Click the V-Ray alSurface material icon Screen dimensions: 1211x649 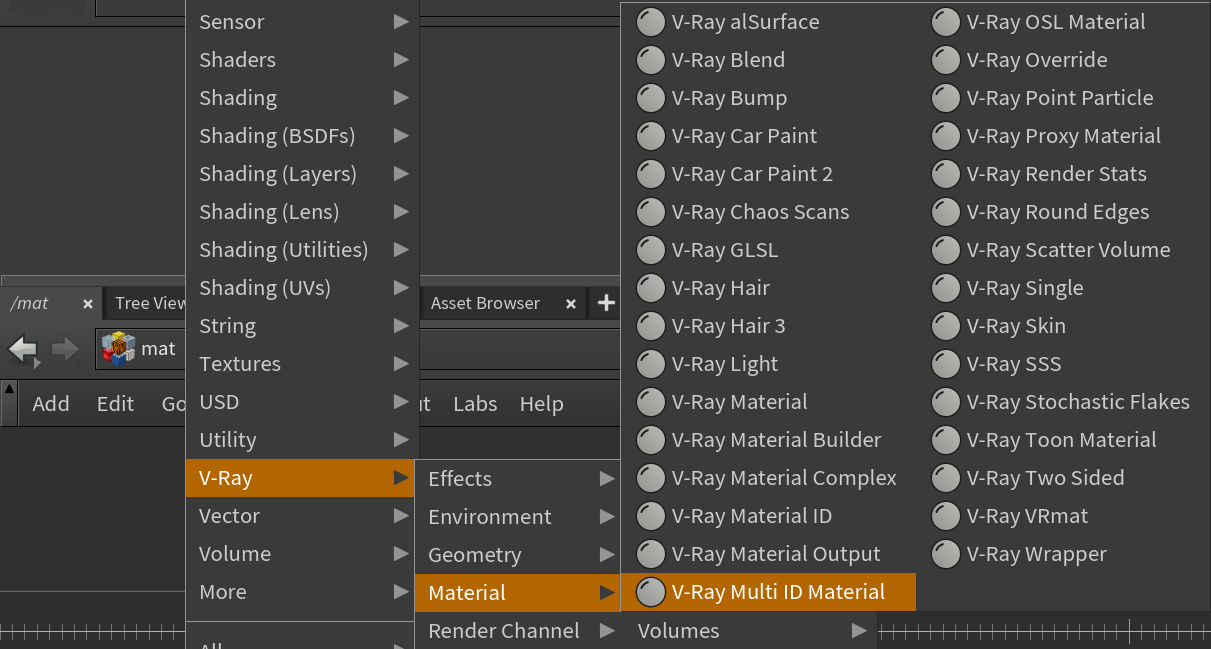[x=651, y=22]
